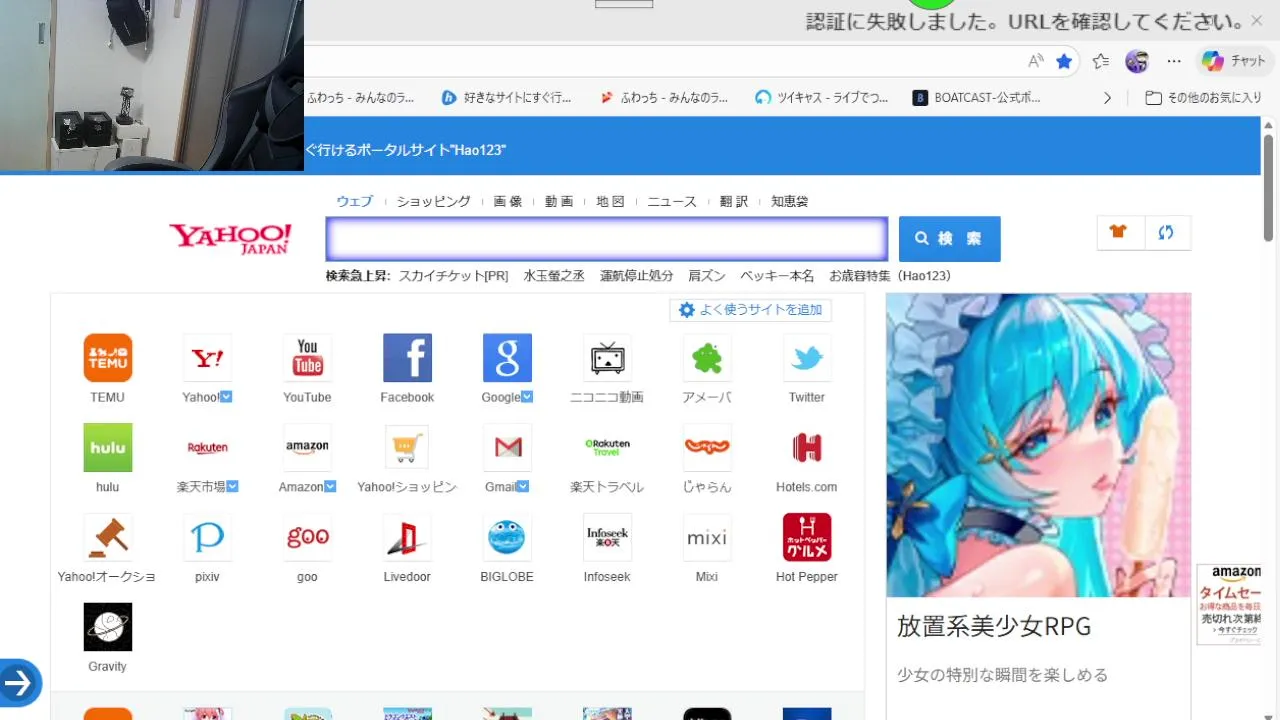
Task: Open BOATCAST bookmark in favorites bar
Action: pyautogui.click(x=977, y=98)
